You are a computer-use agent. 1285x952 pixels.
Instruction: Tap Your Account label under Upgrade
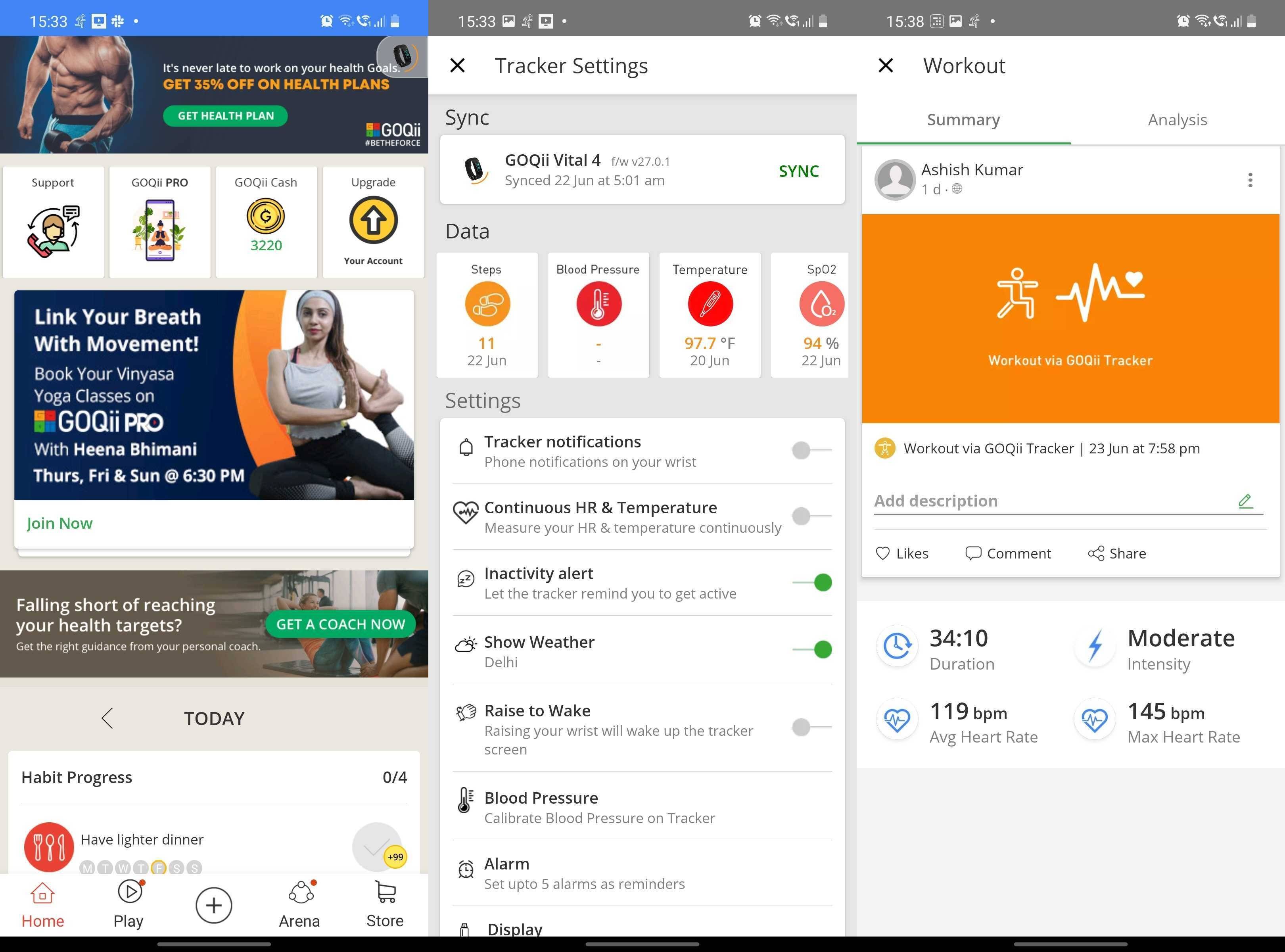[373, 261]
